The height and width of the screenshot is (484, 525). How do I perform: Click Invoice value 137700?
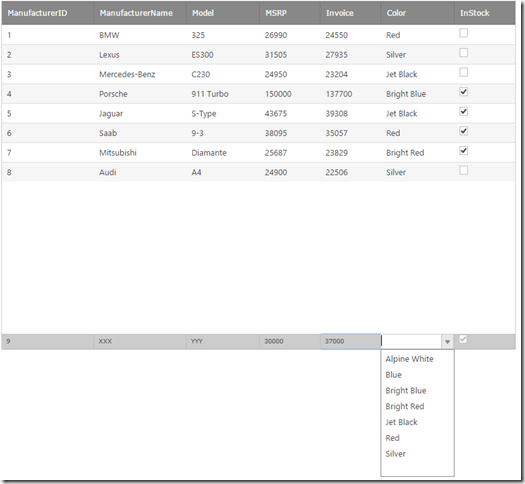pos(351,94)
